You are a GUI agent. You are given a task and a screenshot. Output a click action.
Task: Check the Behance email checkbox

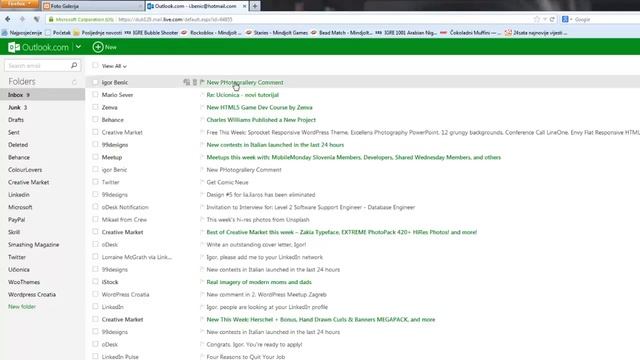(x=95, y=119)
